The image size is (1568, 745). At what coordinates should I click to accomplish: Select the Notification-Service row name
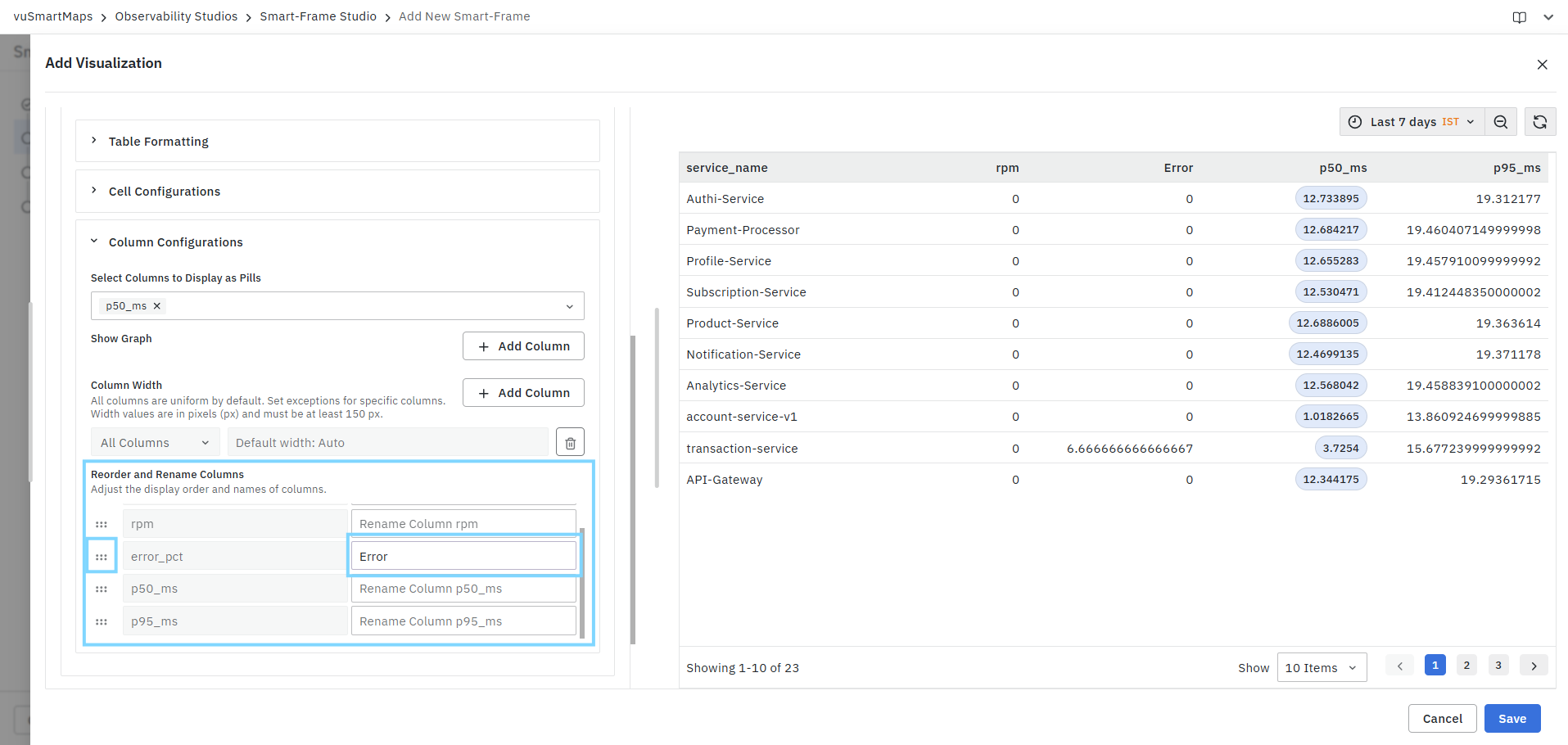point(743,354)
